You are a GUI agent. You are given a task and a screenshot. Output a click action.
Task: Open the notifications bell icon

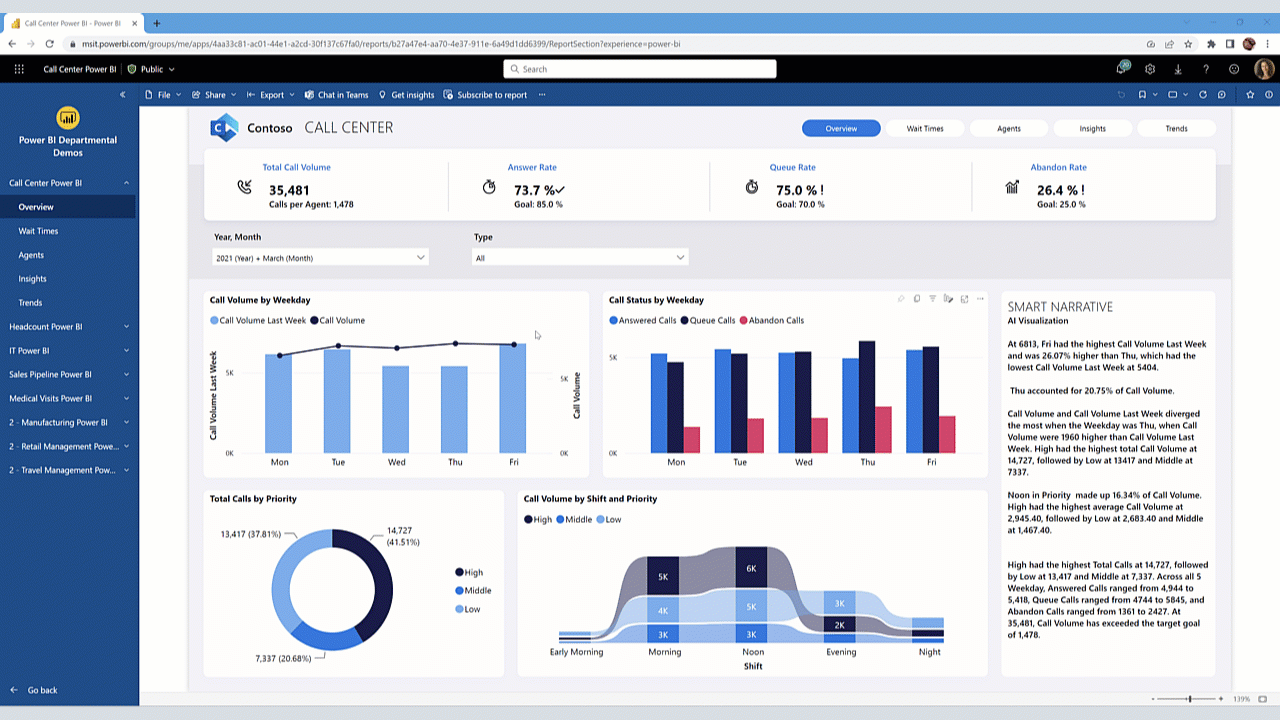(x=1122, y=69)
